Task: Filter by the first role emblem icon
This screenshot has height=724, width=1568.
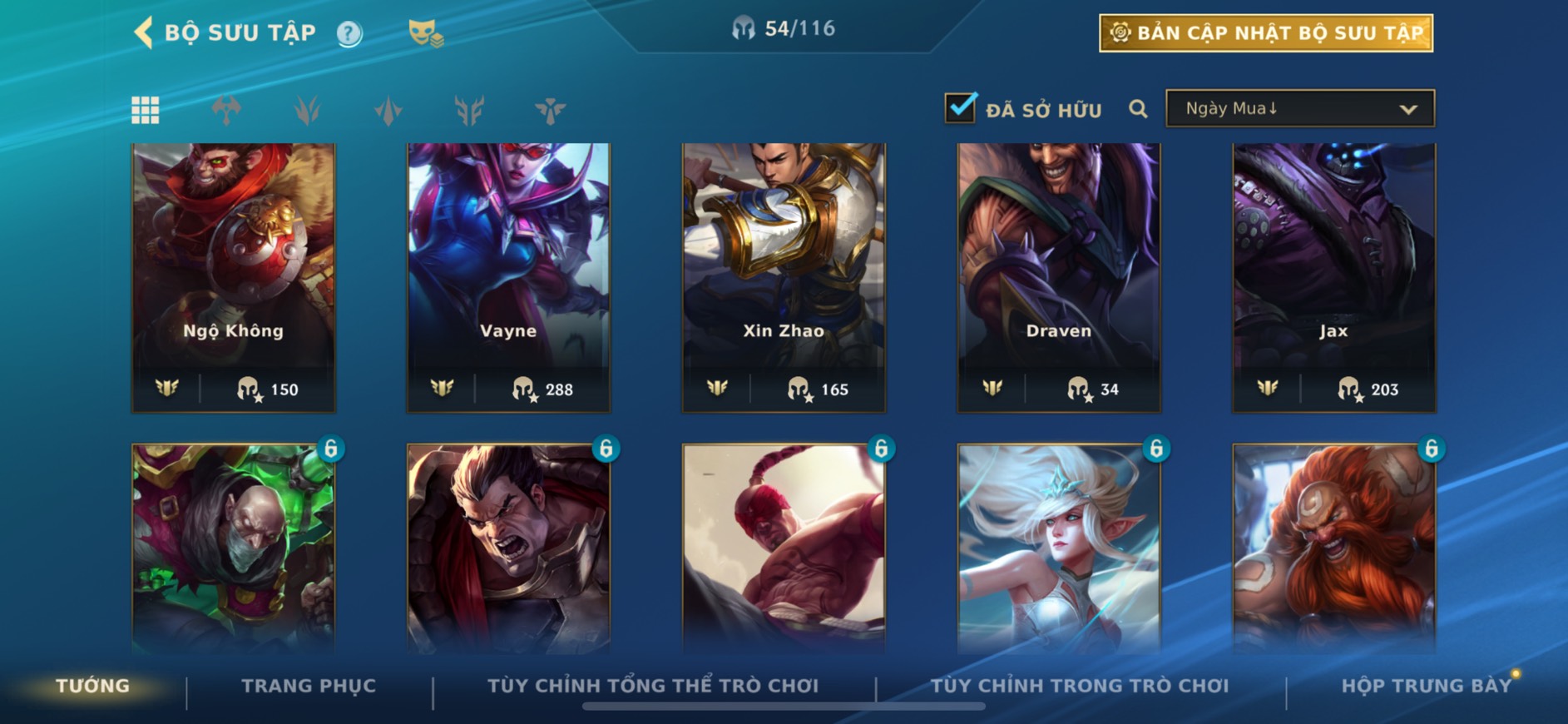Action: pyautogui.click(x=226, y=110)
